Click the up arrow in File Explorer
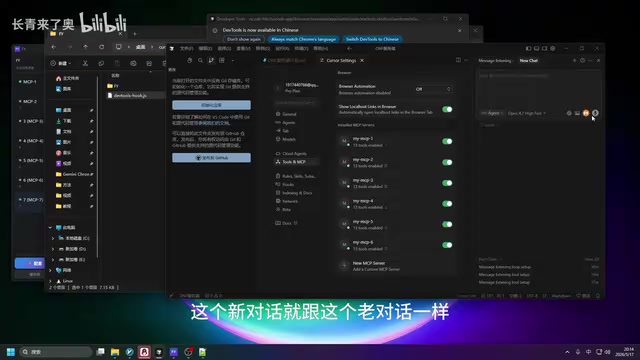This screenshot has width=640, height=360. click(85, 47)
